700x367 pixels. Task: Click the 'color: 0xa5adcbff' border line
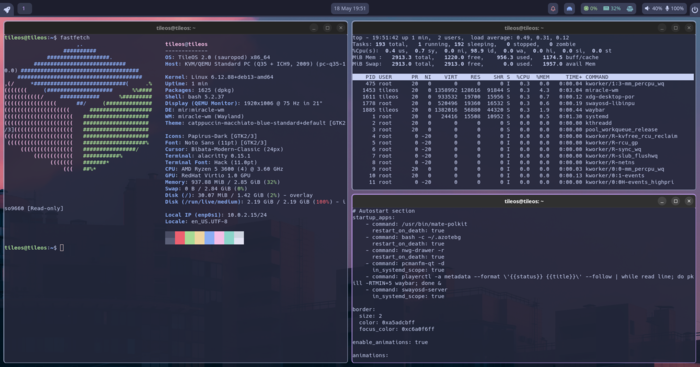point(387,322)
